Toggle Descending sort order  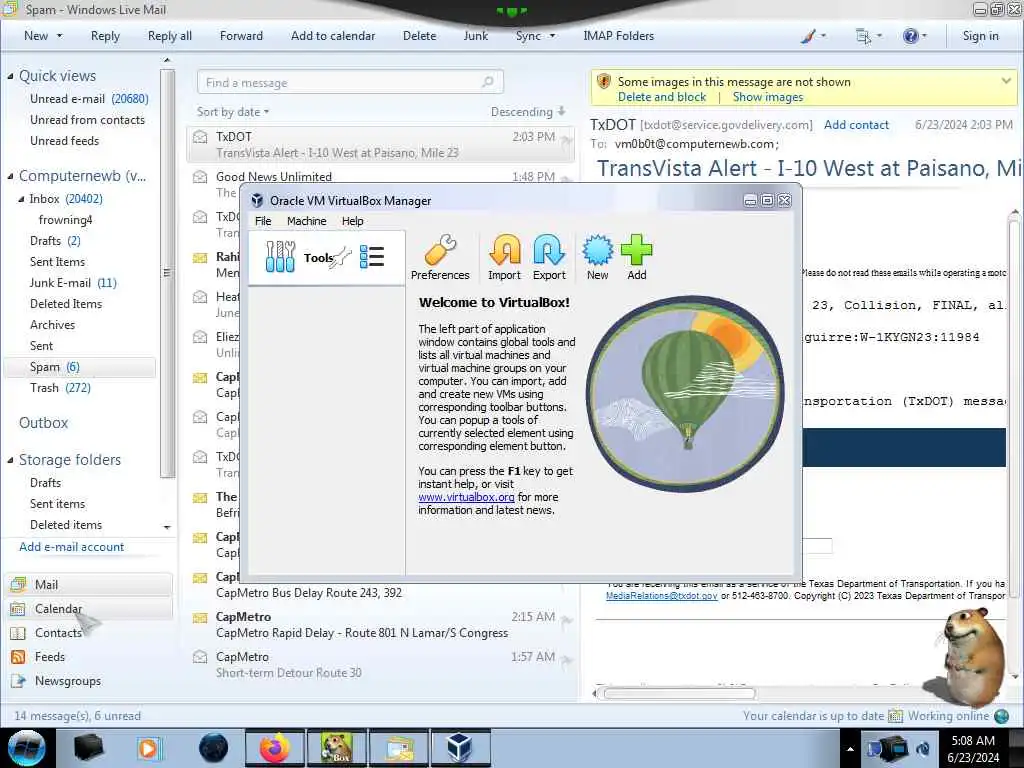coord(528,112)
